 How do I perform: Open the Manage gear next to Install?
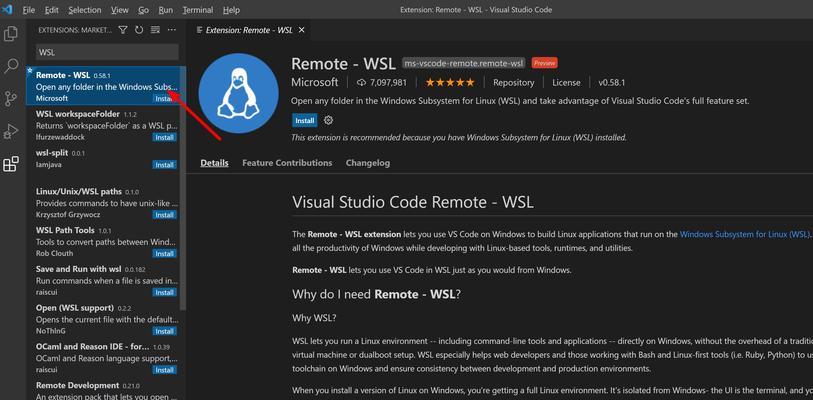tap(328, 120)
